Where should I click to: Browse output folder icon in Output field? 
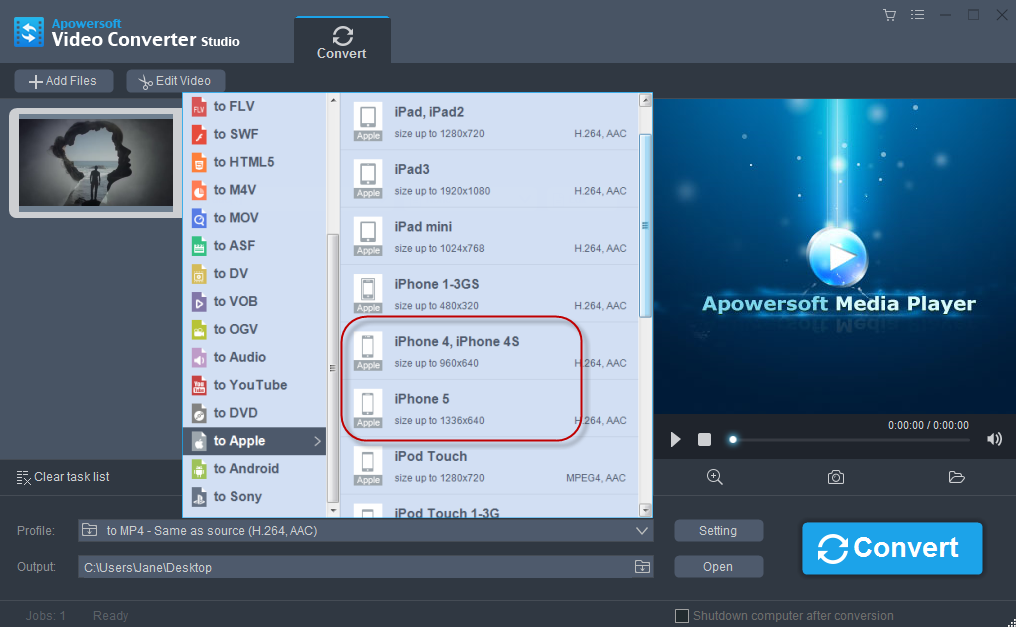(x=642, y=567)
